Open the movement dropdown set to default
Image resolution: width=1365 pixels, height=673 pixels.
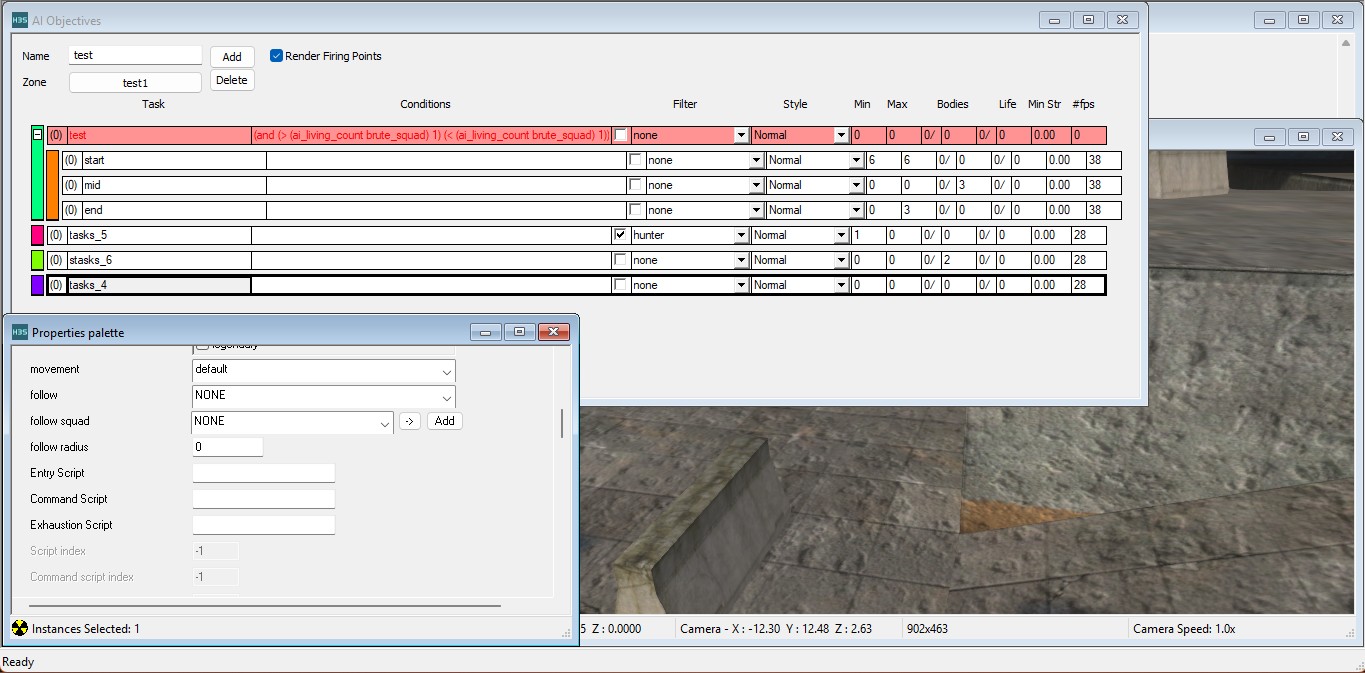[323, 370]
